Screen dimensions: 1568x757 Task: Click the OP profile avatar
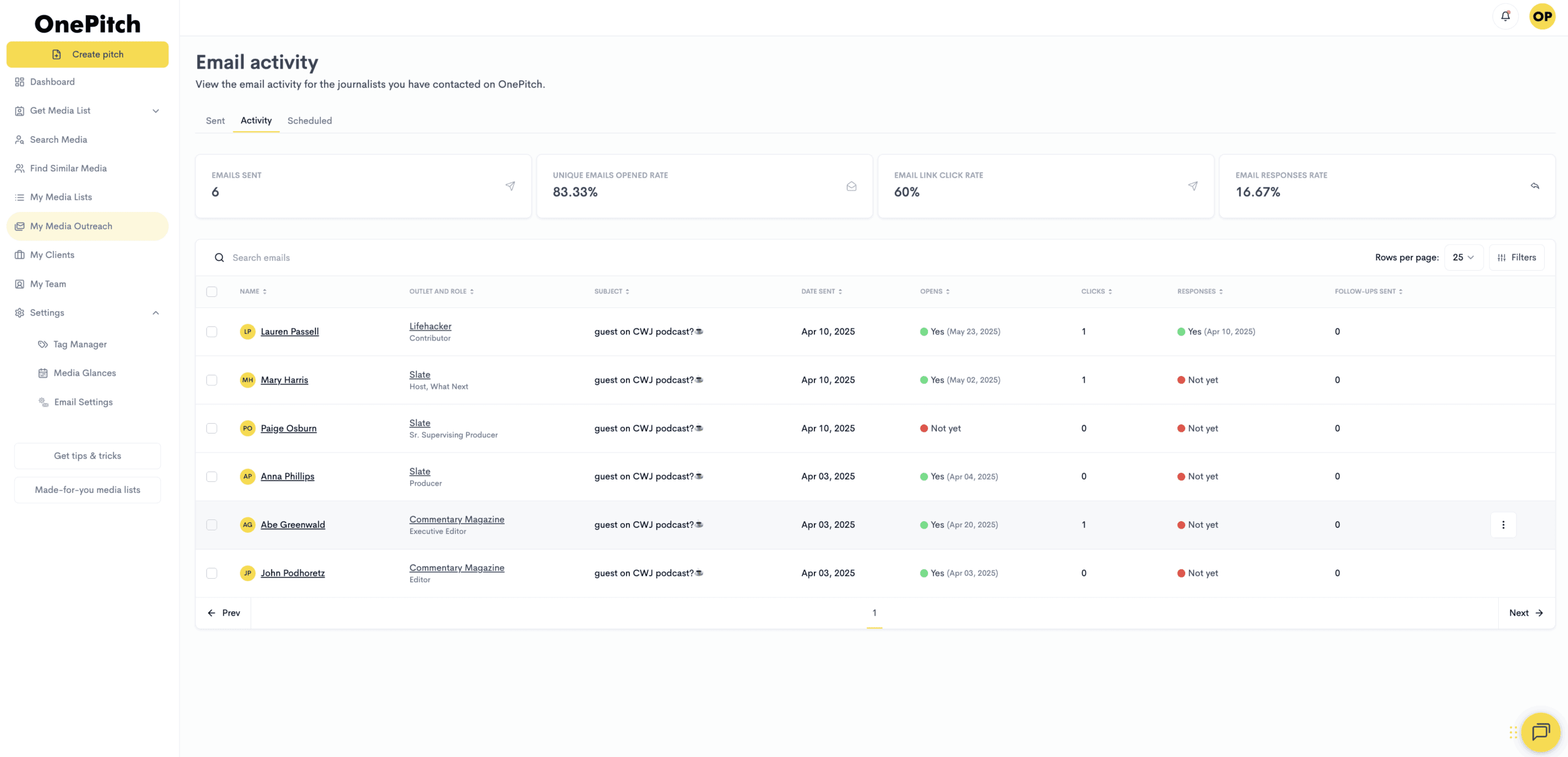(1542, 17)
